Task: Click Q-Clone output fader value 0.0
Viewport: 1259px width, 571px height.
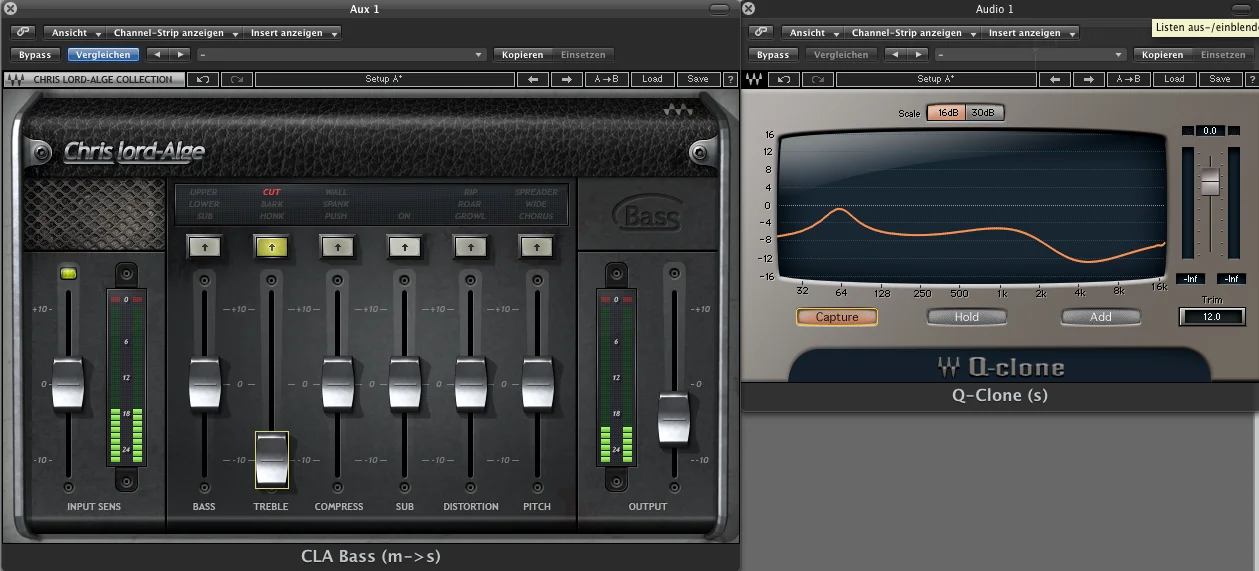Action: click(1210, 131)
